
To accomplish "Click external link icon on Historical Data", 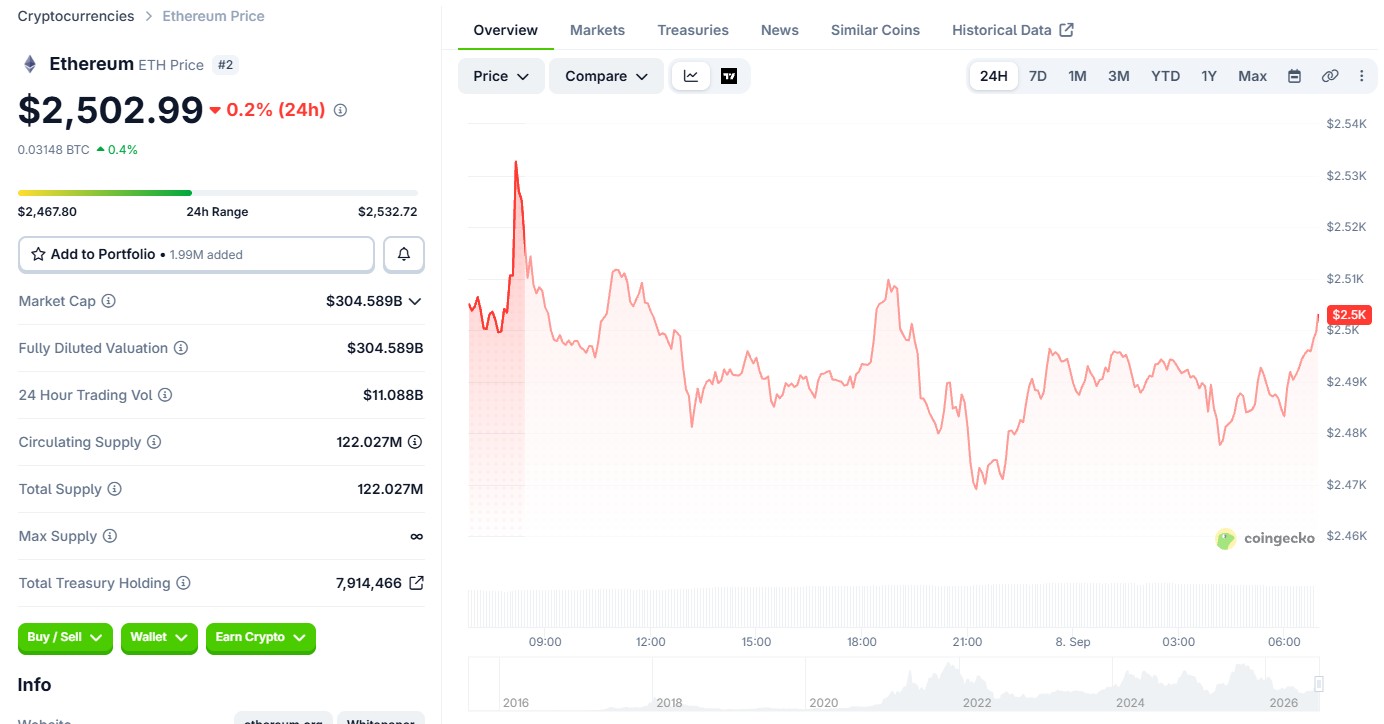I will (1067, 30).
